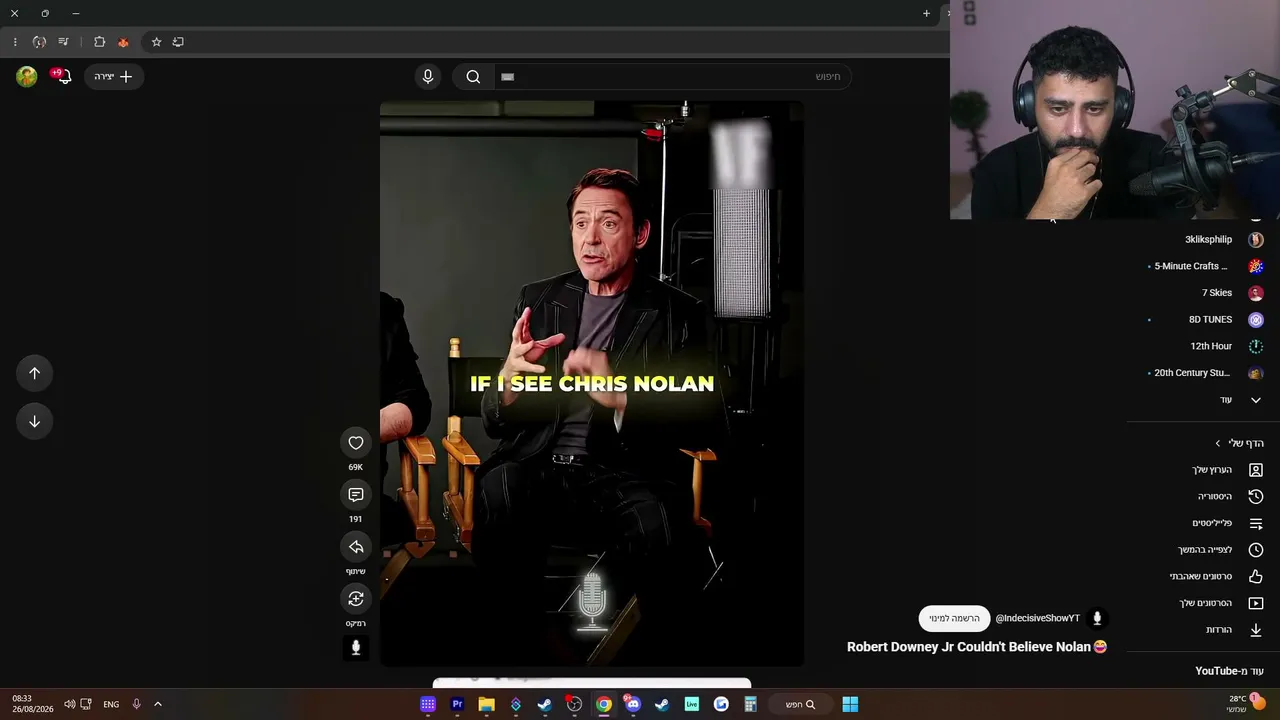Open the comments on this short
1280x720 pixels.
(x=356, y=495)
